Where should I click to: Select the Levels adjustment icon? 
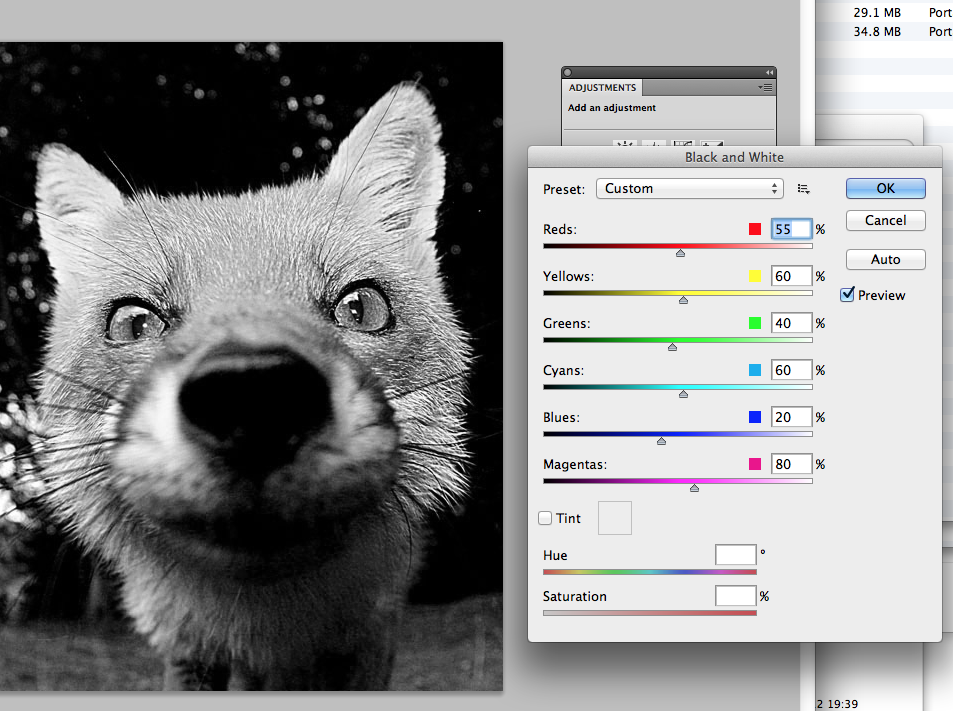point(656,144)
